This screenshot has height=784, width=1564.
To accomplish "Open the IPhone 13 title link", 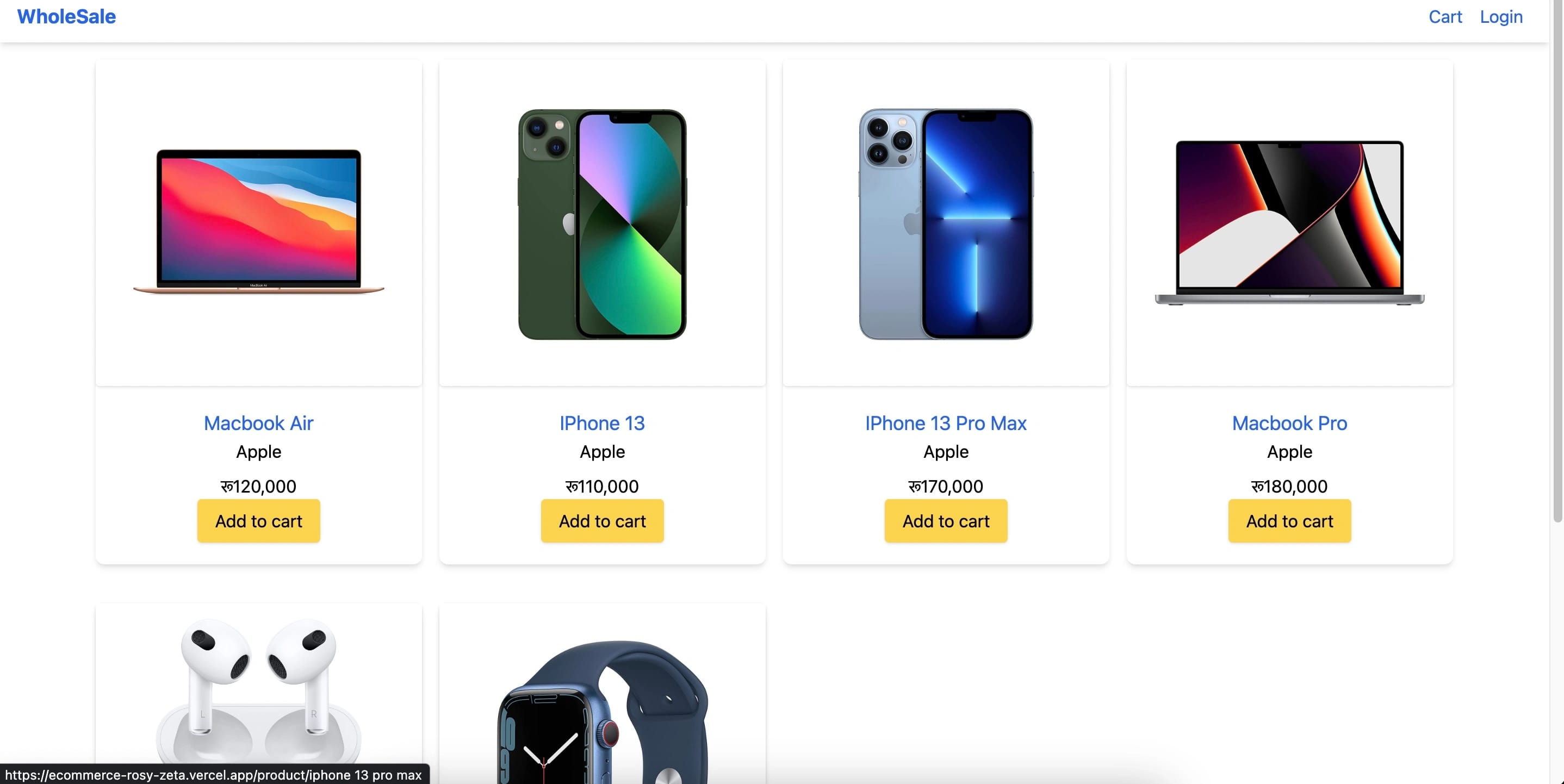I will point(603,423).
